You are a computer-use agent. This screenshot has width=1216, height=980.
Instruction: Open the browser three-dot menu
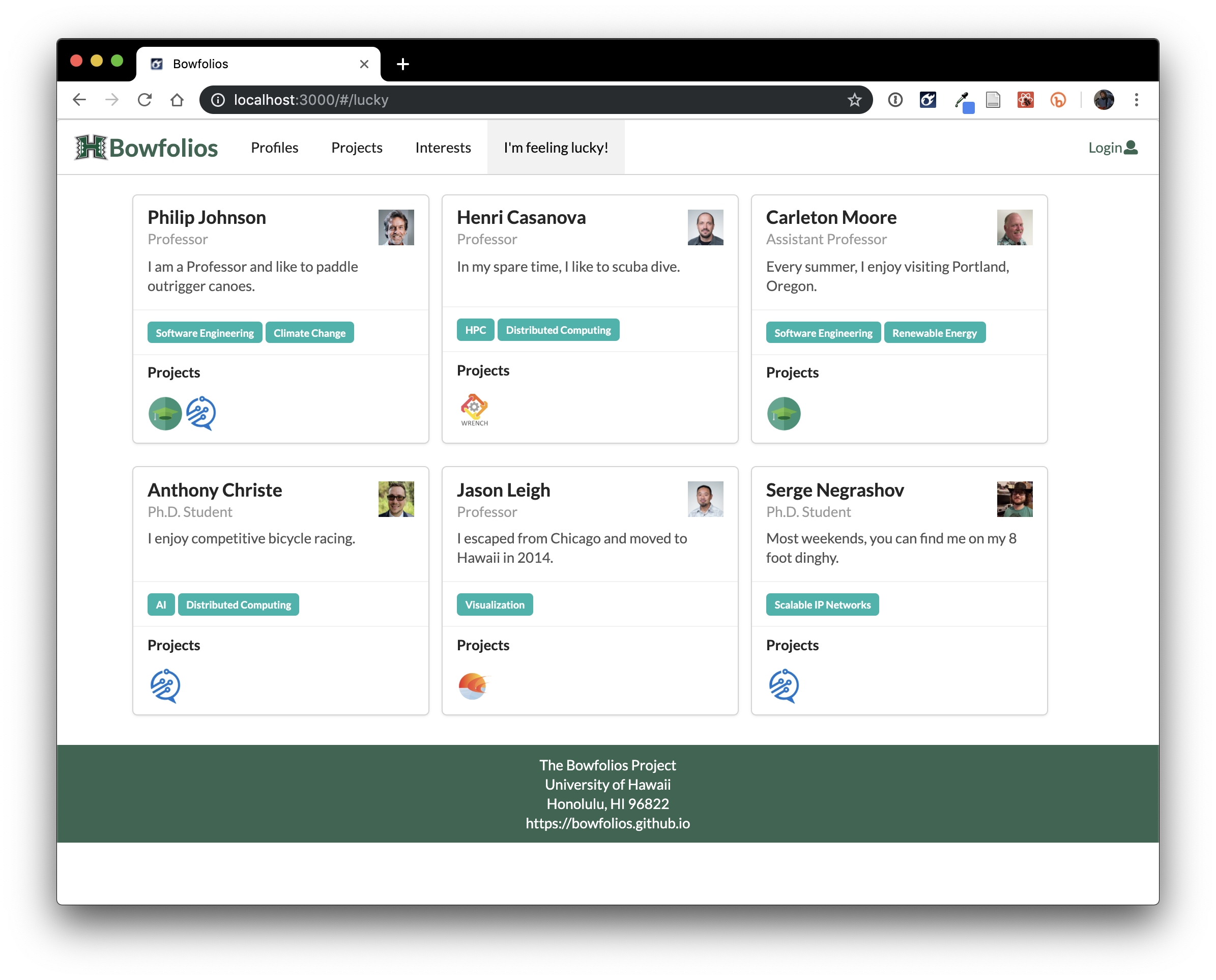[x=1137, y=100]
